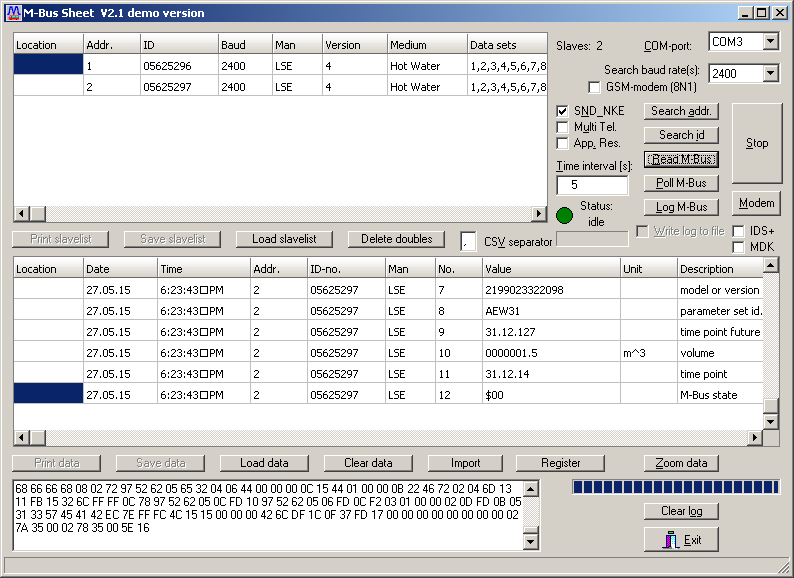
Task: Enable the GSM-modem (8N1) checkbox
Action: click(x=595, y=88)
